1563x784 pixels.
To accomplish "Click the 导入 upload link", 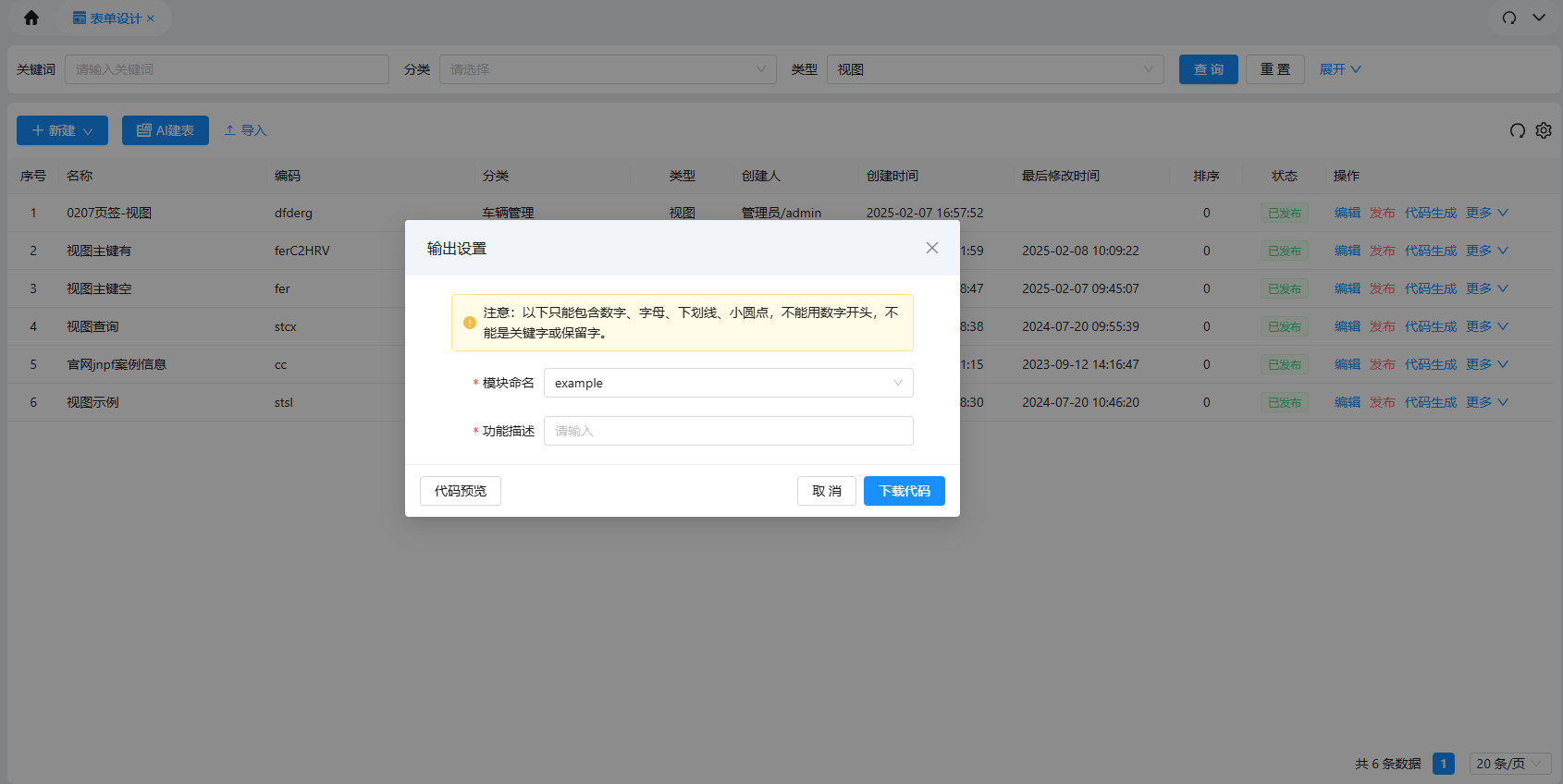I will [x=245, y=130].
